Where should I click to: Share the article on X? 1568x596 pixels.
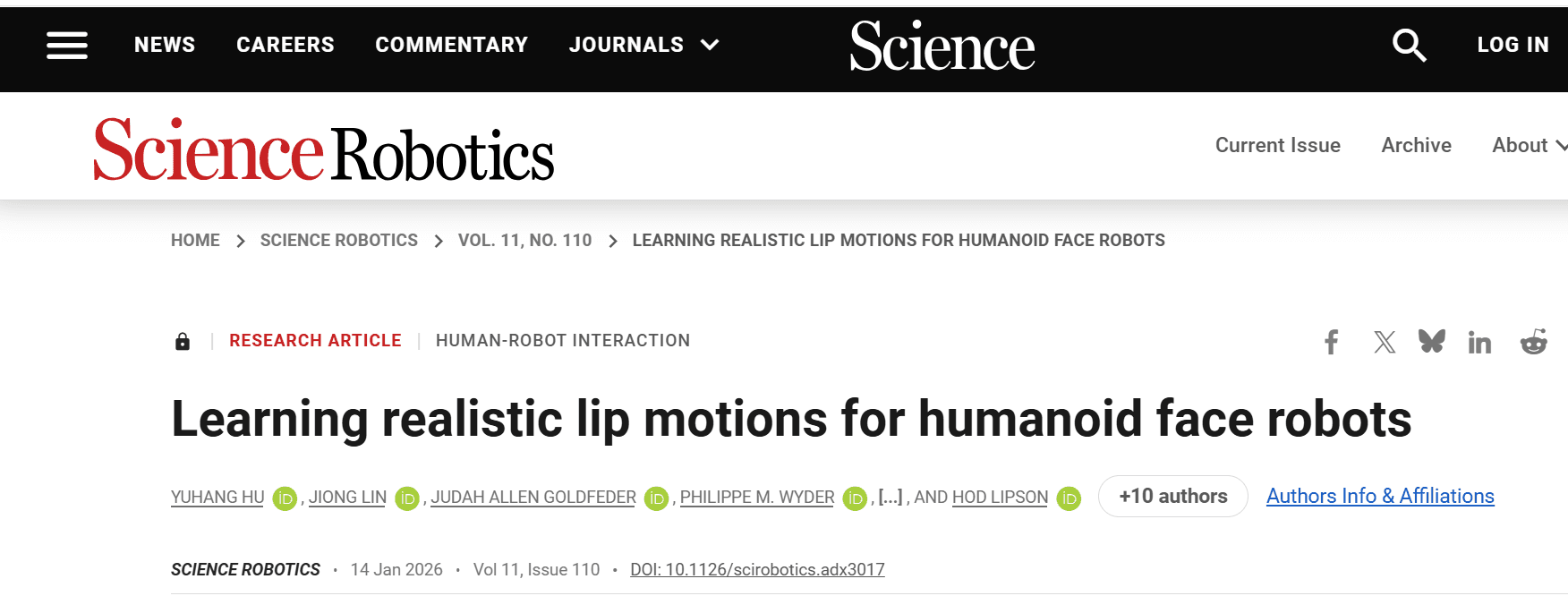point(1385,342)
